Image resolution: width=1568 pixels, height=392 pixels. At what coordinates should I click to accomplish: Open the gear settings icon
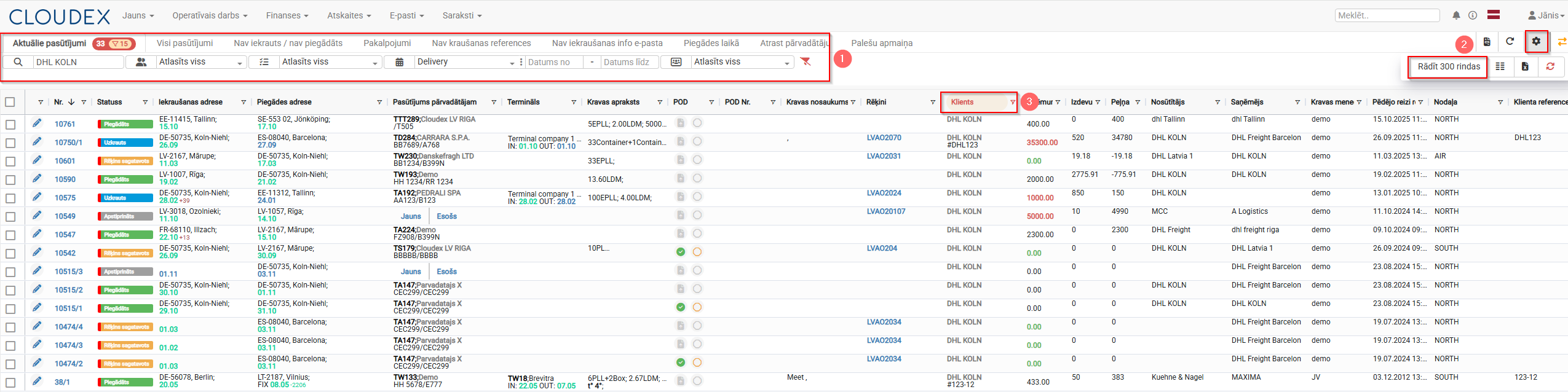[x=1536, y=42]
